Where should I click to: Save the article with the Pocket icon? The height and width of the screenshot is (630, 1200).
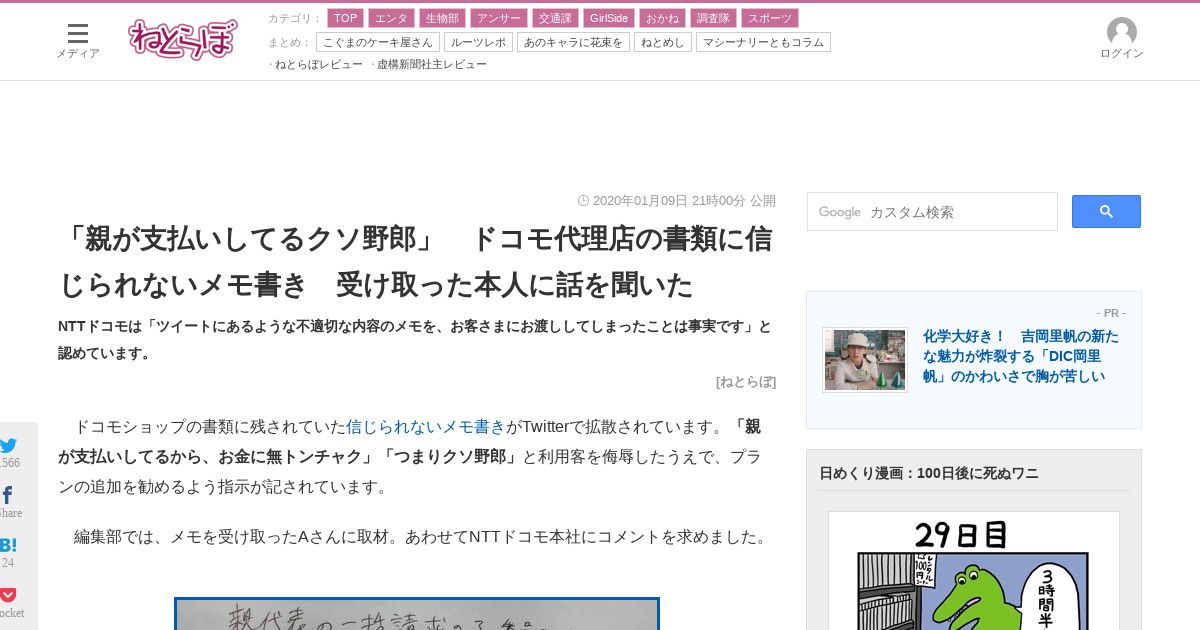coord(8,595)
